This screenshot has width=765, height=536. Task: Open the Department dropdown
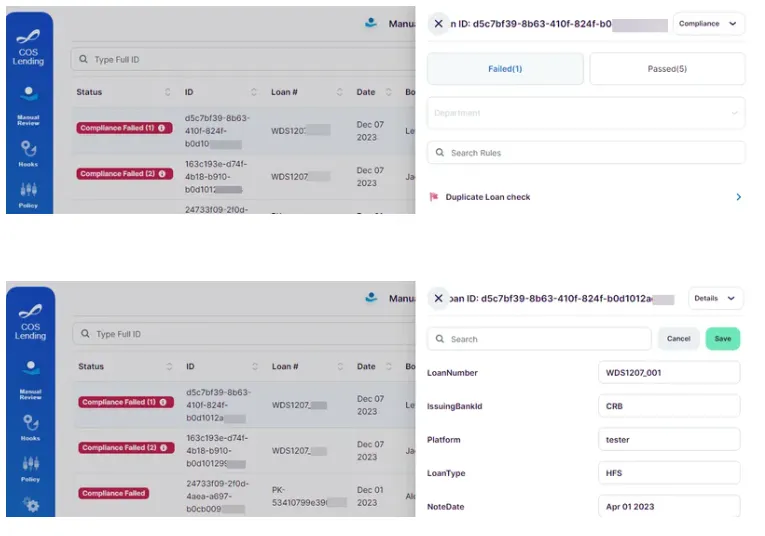pos(586,113)
